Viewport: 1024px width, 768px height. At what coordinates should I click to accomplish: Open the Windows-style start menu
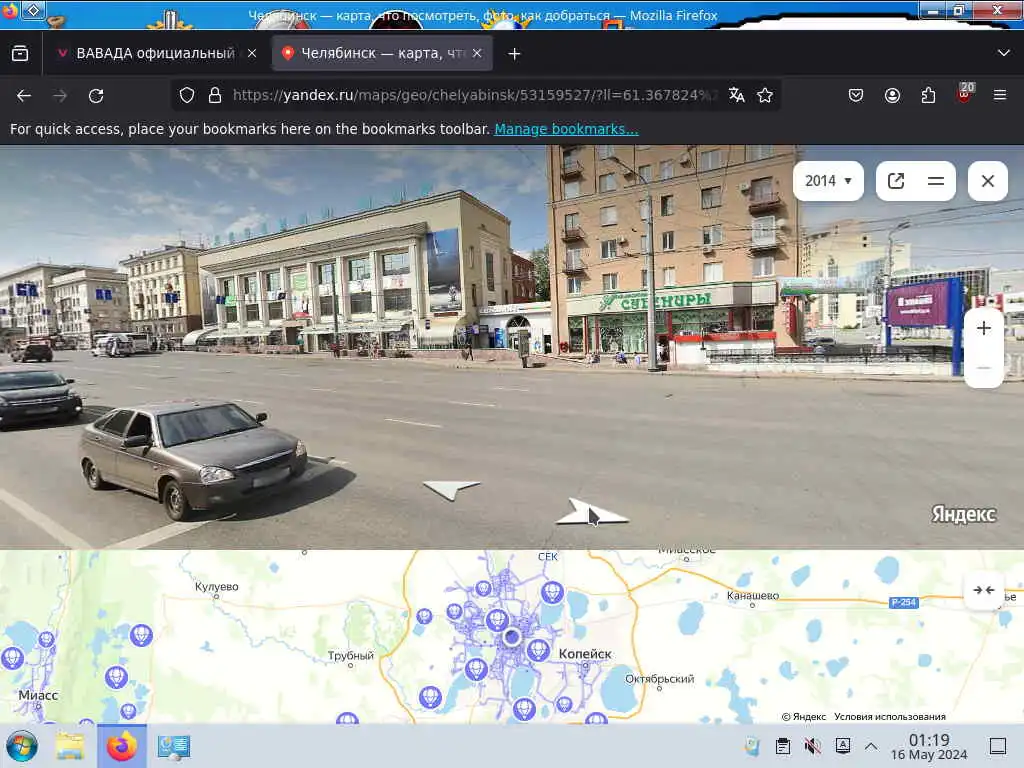pyautogui.click(x=22, y=746)
